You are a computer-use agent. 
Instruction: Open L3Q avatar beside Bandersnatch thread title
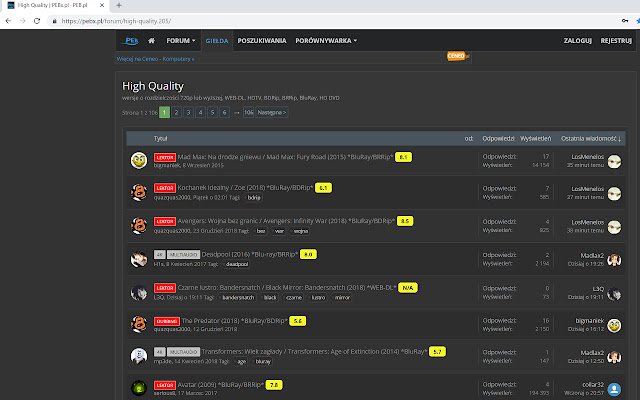tap(139, 292)
